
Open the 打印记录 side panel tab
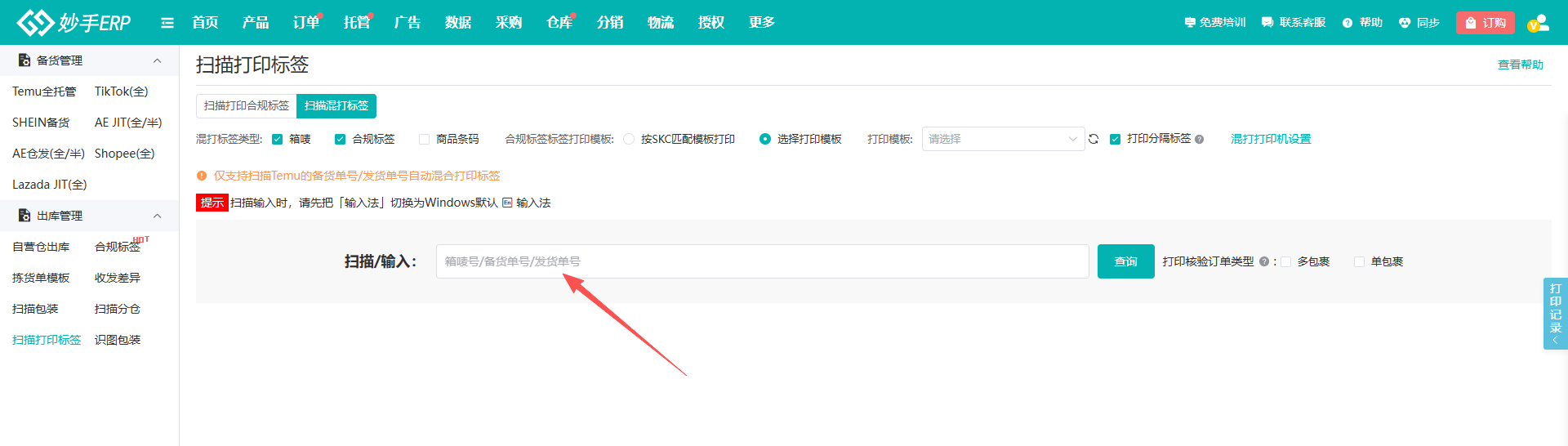1556,314
